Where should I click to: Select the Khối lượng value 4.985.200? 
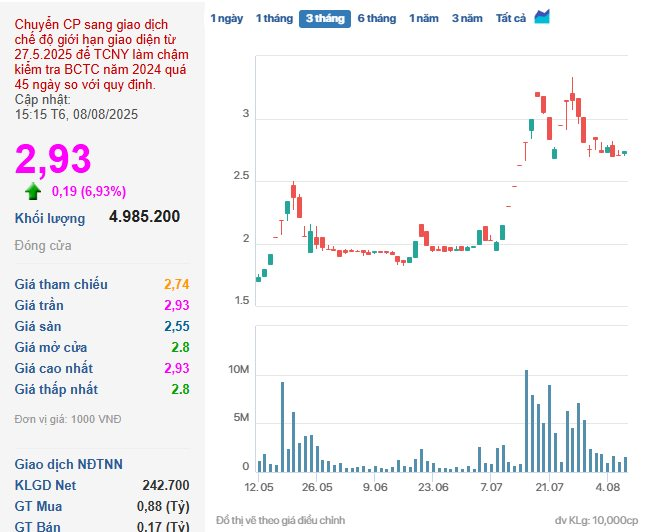tap(145, 217)
